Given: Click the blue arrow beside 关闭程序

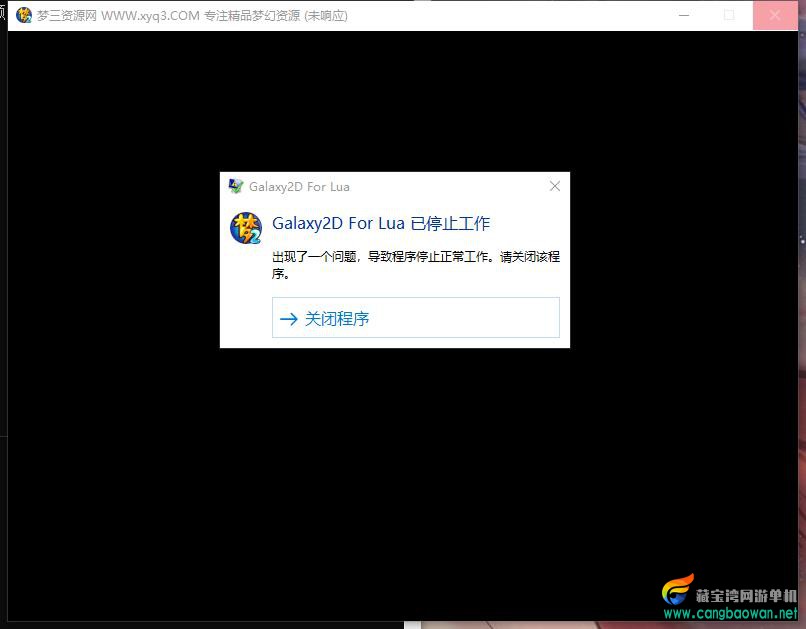Looking at the screenshot, I should tap(288, 319).
